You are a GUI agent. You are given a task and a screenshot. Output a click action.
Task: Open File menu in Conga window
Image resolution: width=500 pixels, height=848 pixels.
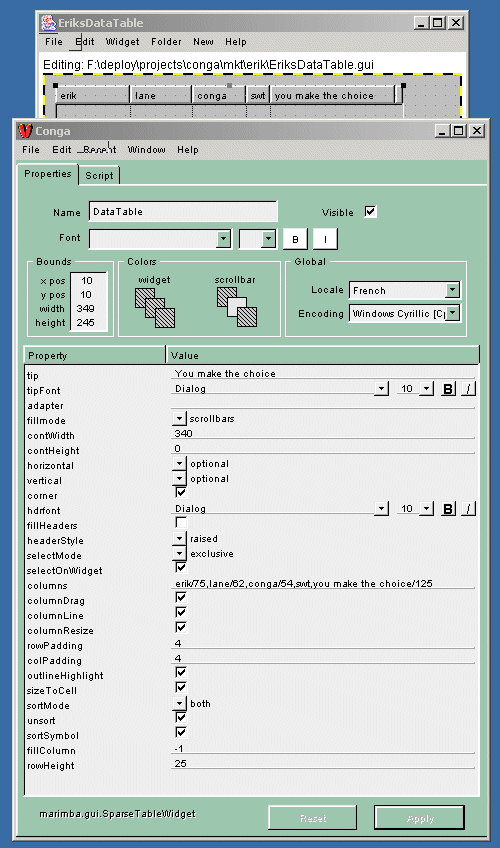tap(31, 150)
